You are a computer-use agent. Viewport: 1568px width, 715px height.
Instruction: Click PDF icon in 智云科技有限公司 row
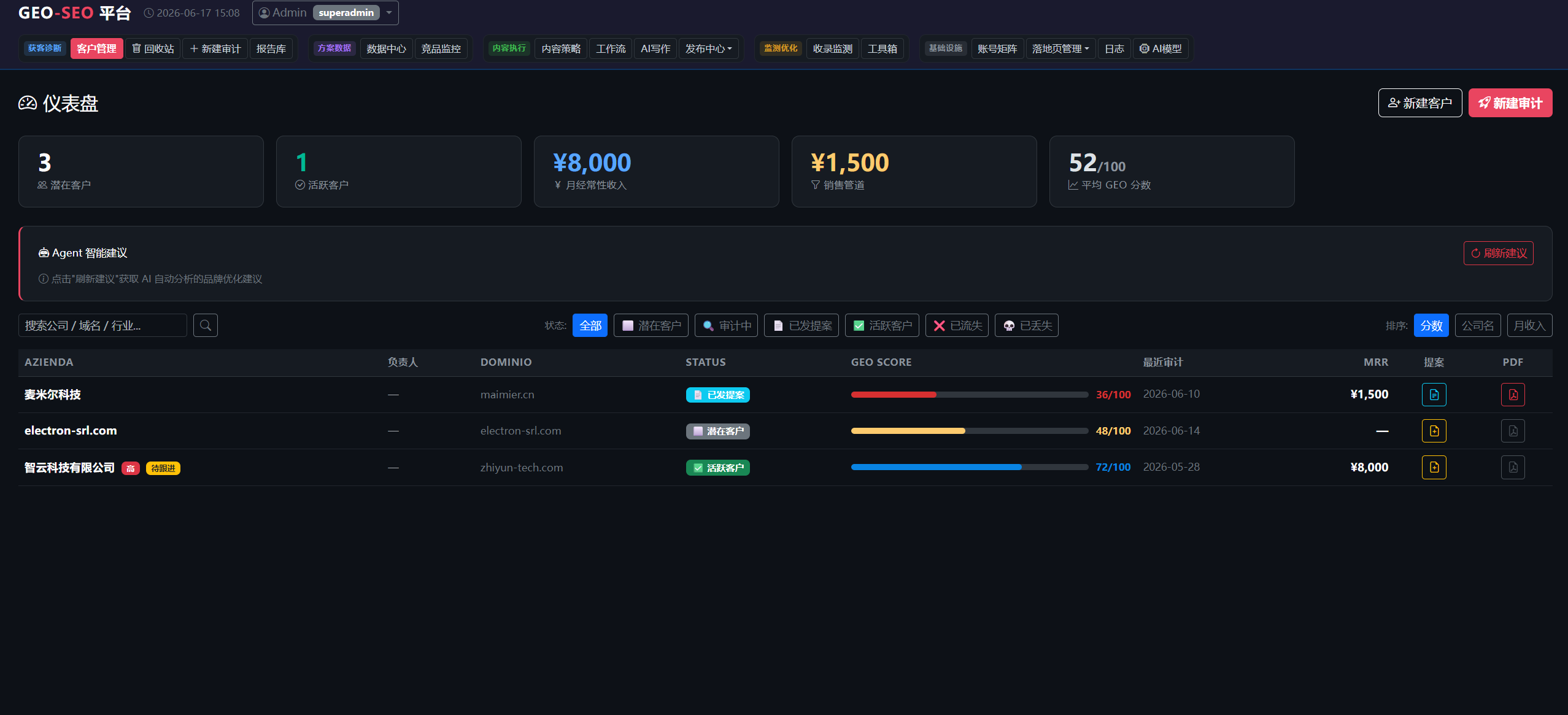pyautogui.click(x=1513, y=468)
